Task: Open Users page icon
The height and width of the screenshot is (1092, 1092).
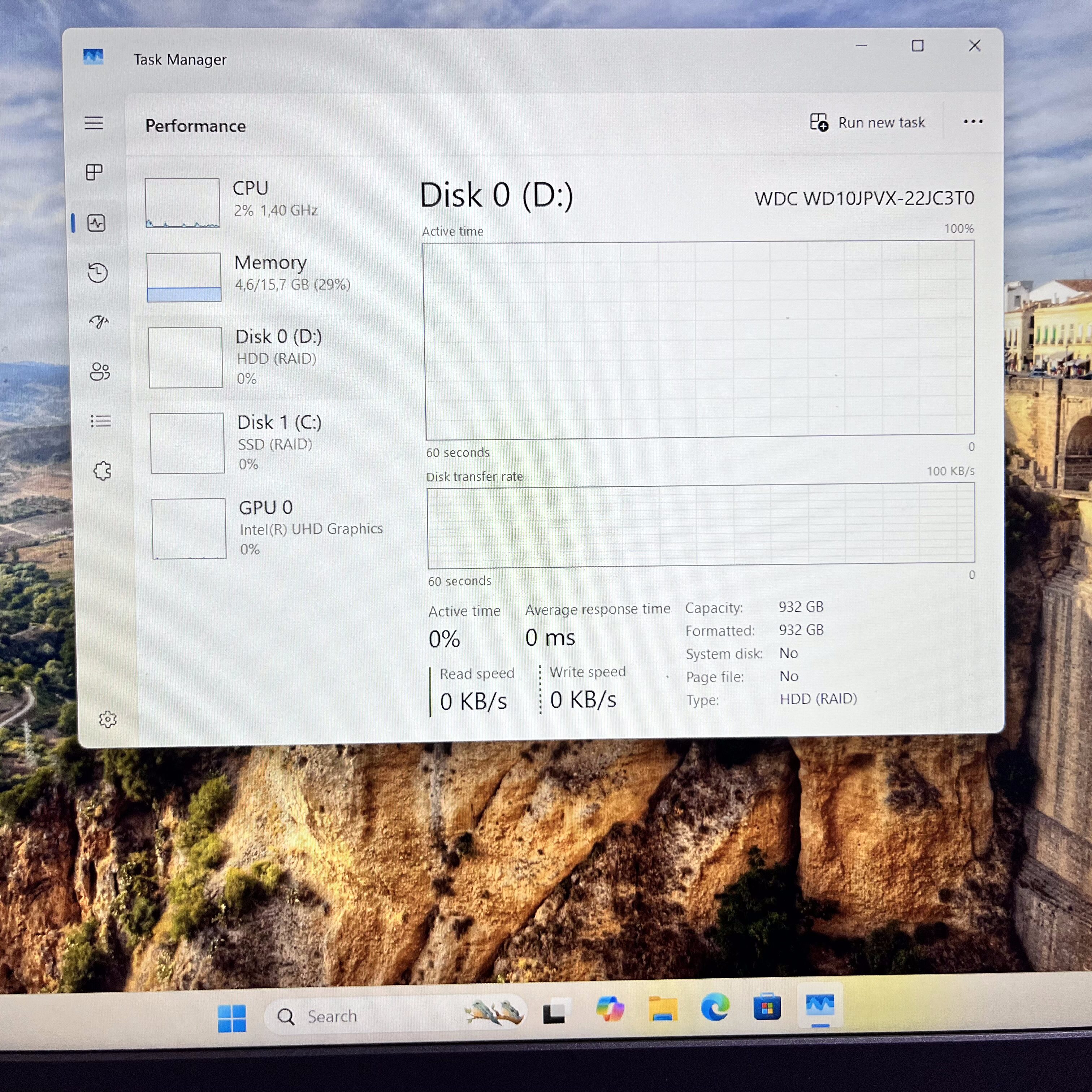Action: click(x=100, y=371)
